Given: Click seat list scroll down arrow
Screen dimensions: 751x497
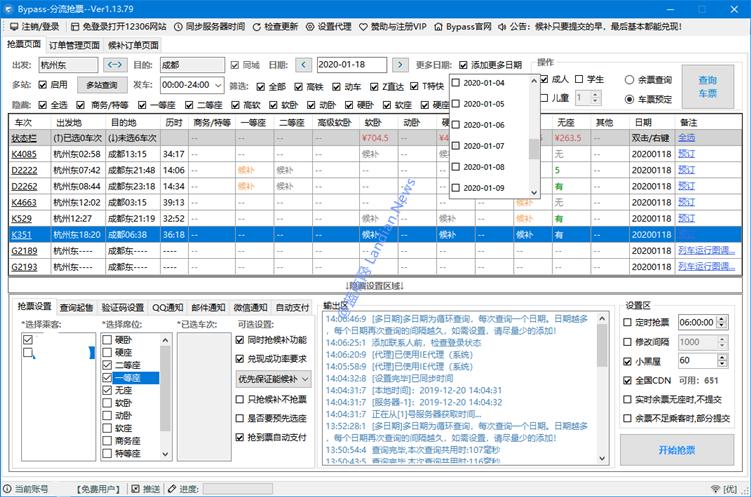Looking at the screenshot, I should tap(165, 453).
